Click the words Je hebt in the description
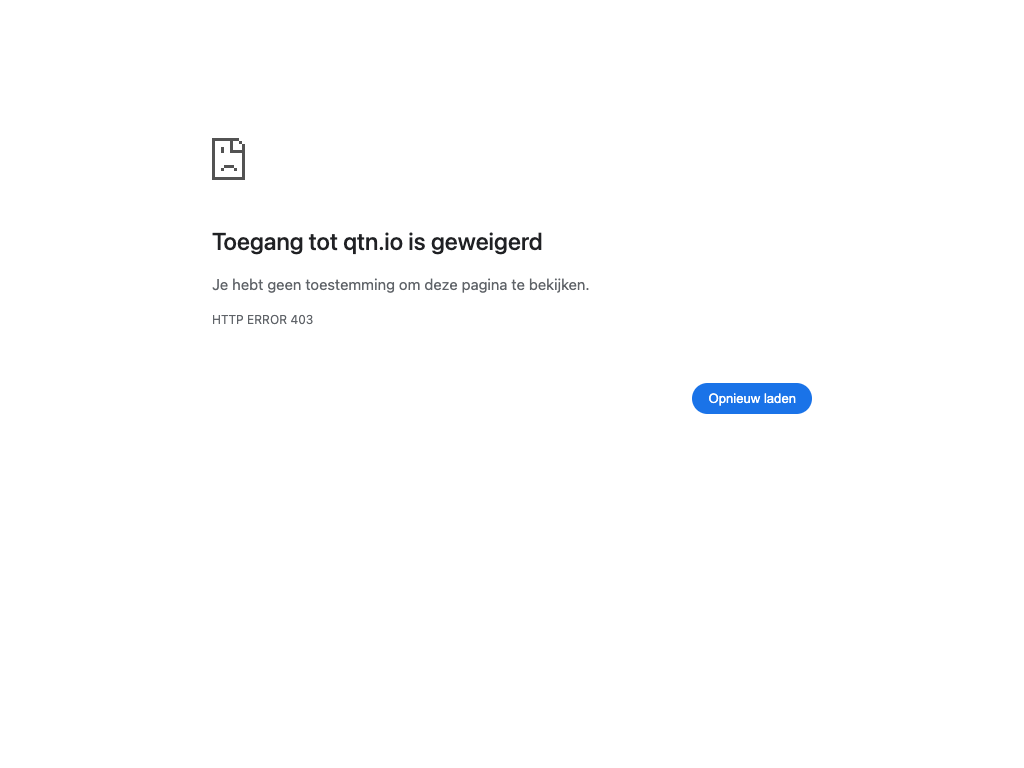Image resolution: width=1024 pixels, height=768 pixels. pos(238,285)
